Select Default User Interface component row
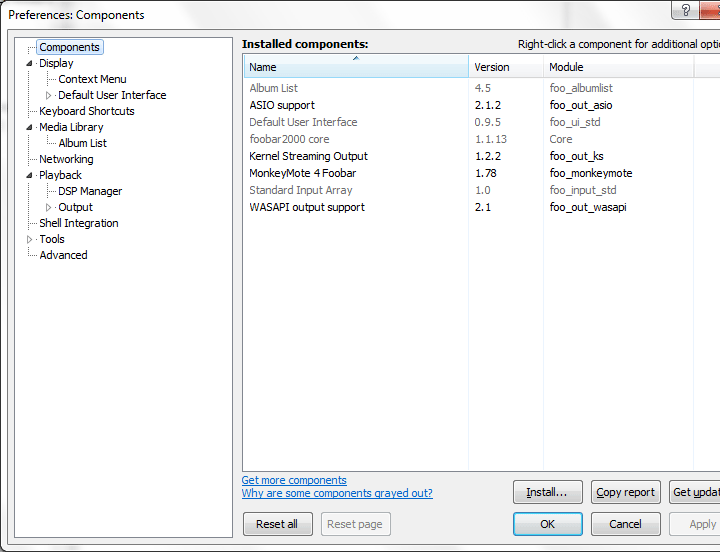The height and width of the screenshot is (552, 720). pyautogui.click(x=481, y=122)
